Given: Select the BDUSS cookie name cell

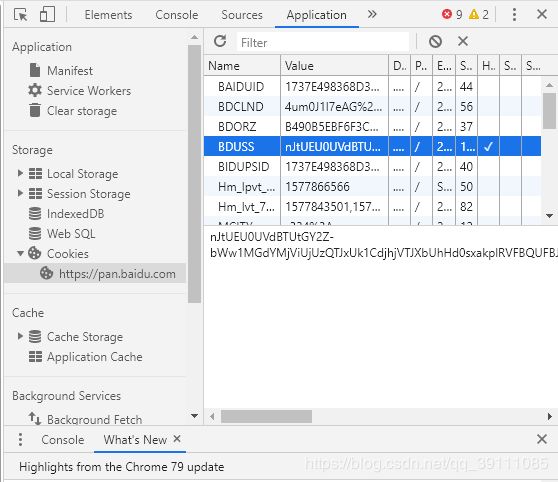Looking at the screenshot, I should [242, 146].
